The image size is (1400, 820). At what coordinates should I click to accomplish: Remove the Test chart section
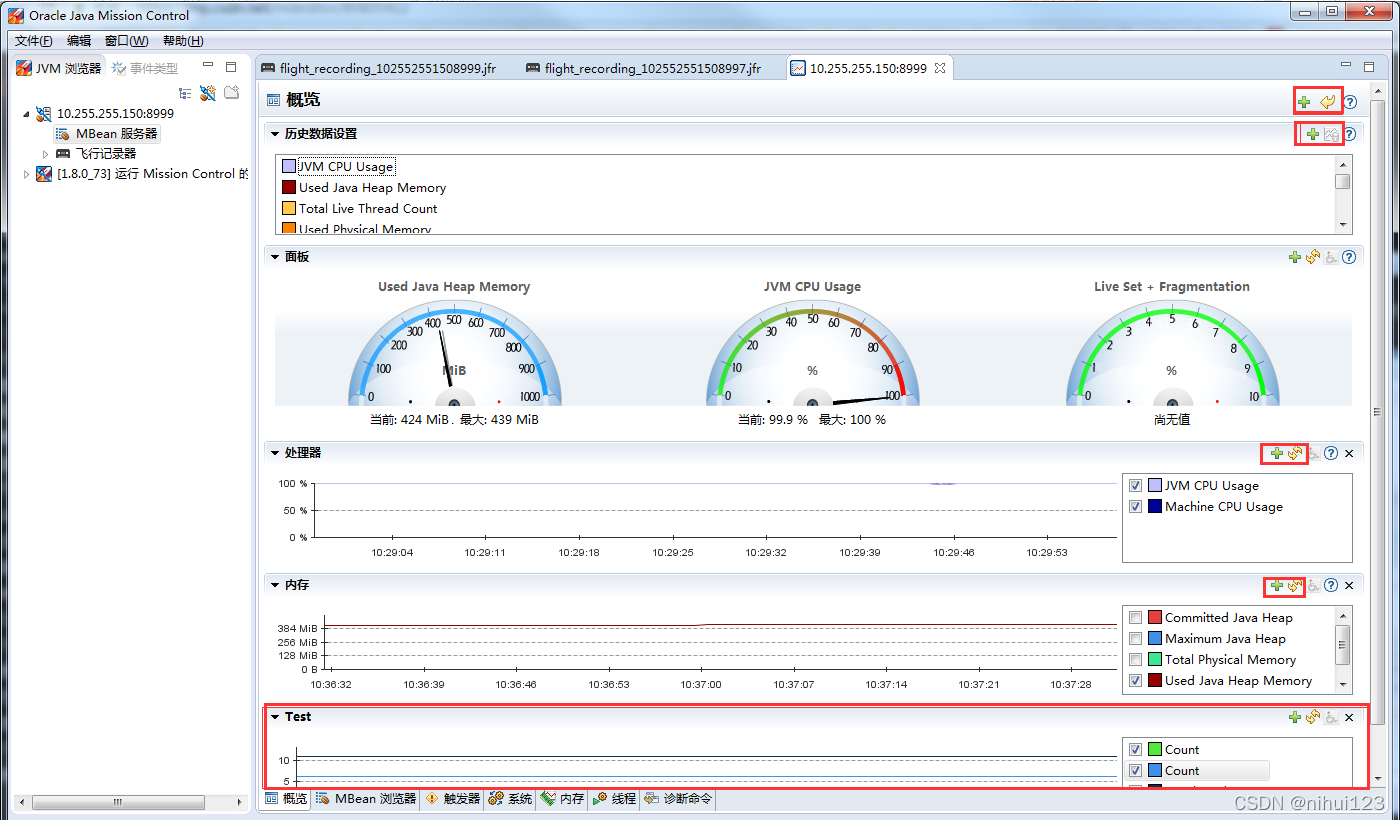point(1349,717)
